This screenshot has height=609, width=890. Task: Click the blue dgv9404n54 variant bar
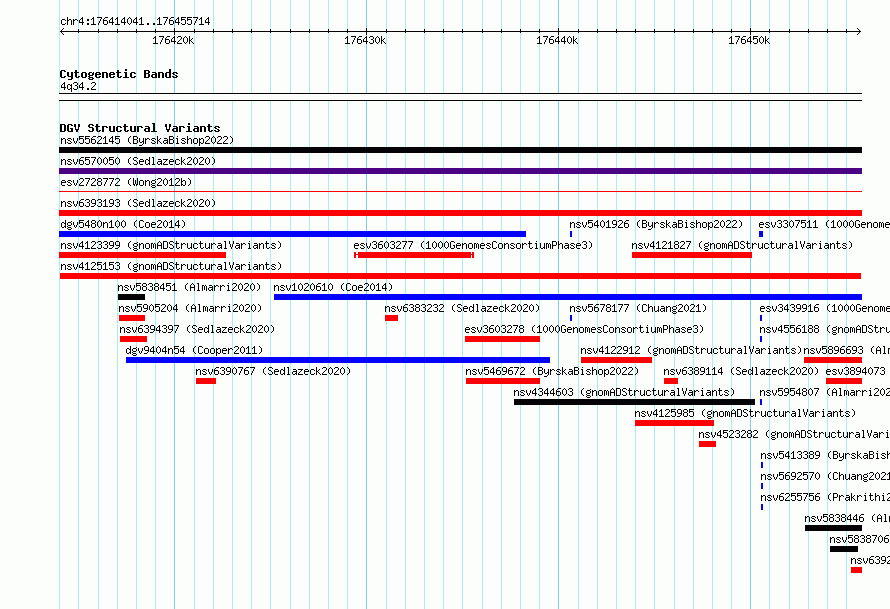point(338,360)
